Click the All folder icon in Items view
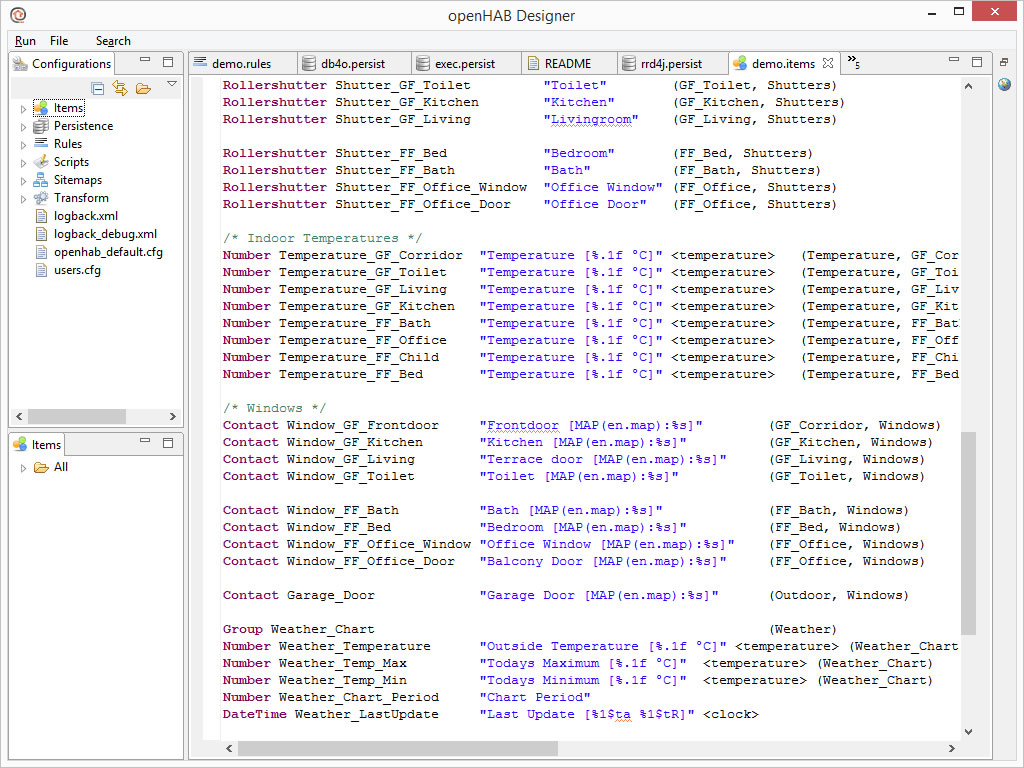Viewport: 1024px width, 768px height. pos(41,468)
